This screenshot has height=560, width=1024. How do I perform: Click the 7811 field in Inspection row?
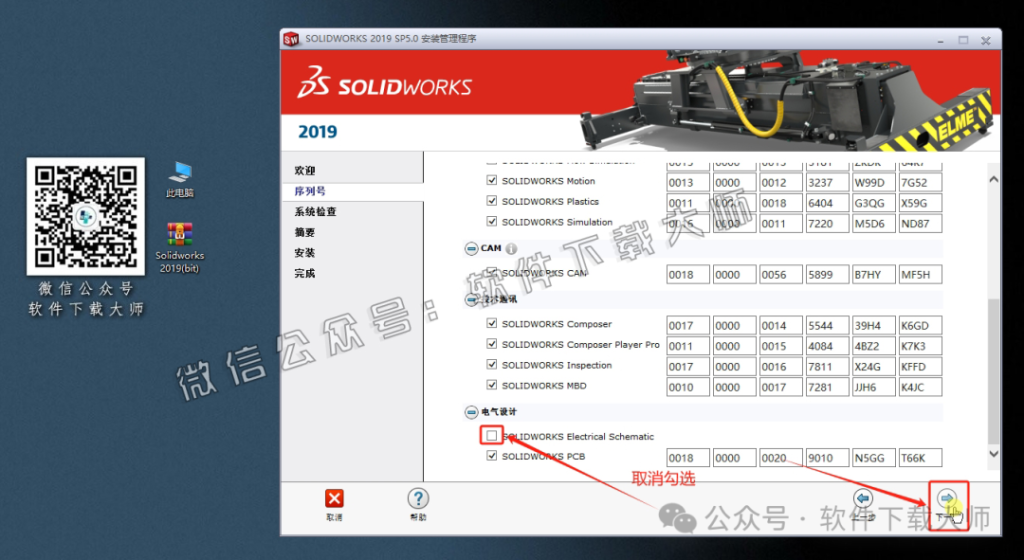(827, 367)
